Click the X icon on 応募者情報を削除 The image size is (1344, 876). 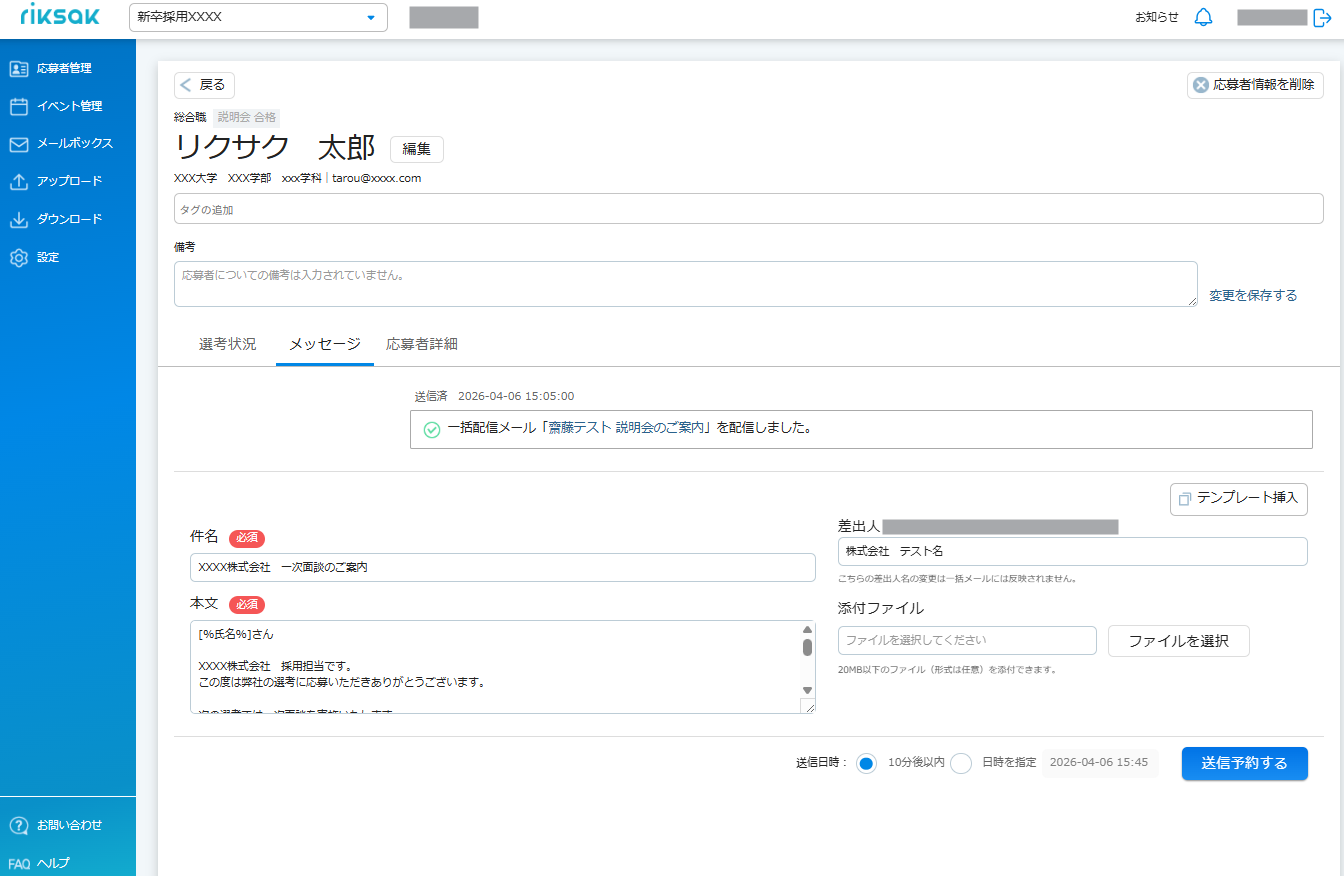[1200, 85]
